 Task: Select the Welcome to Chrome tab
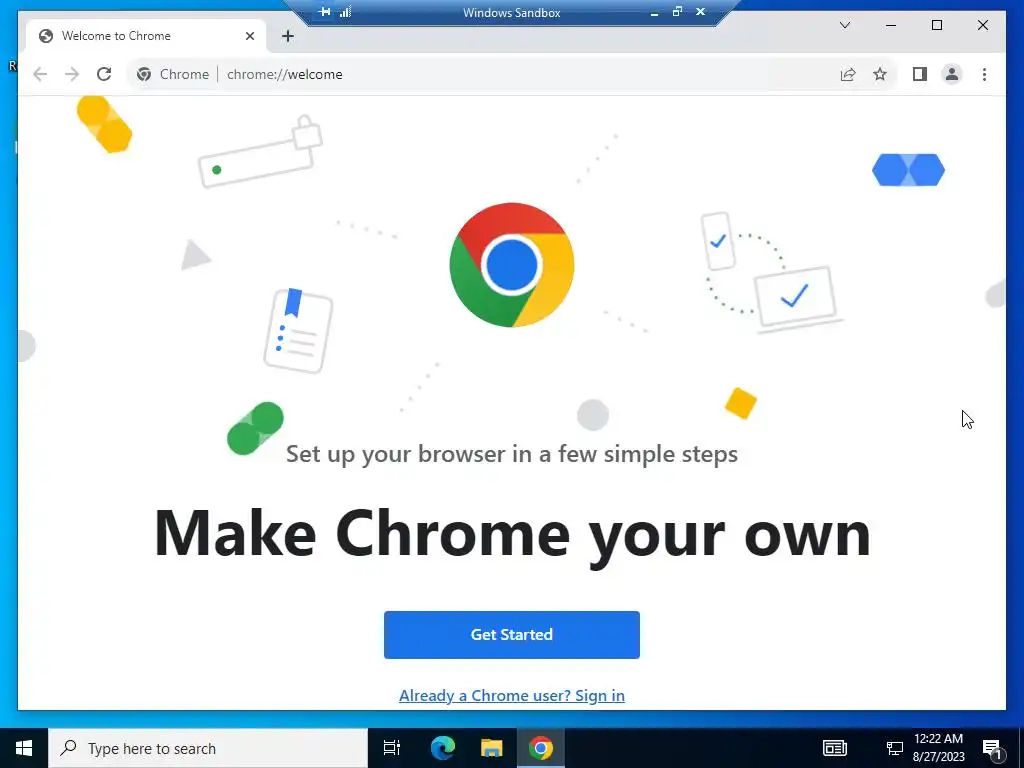[x=146, y=36]
